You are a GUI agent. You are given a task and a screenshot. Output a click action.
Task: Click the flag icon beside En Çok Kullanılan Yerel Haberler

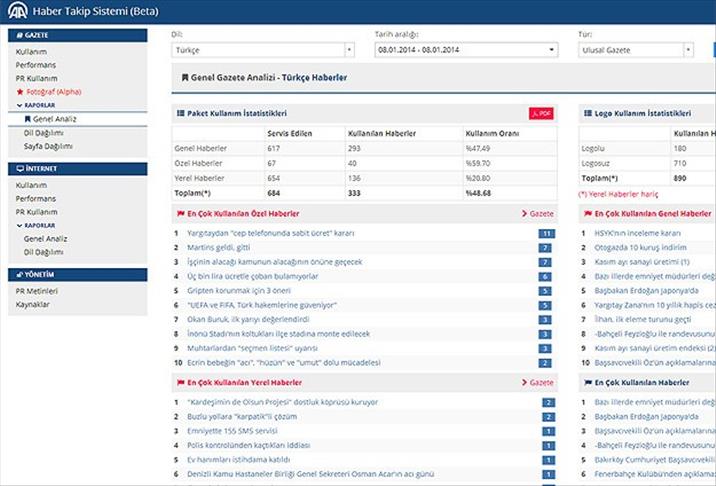[x=180, y=382]
